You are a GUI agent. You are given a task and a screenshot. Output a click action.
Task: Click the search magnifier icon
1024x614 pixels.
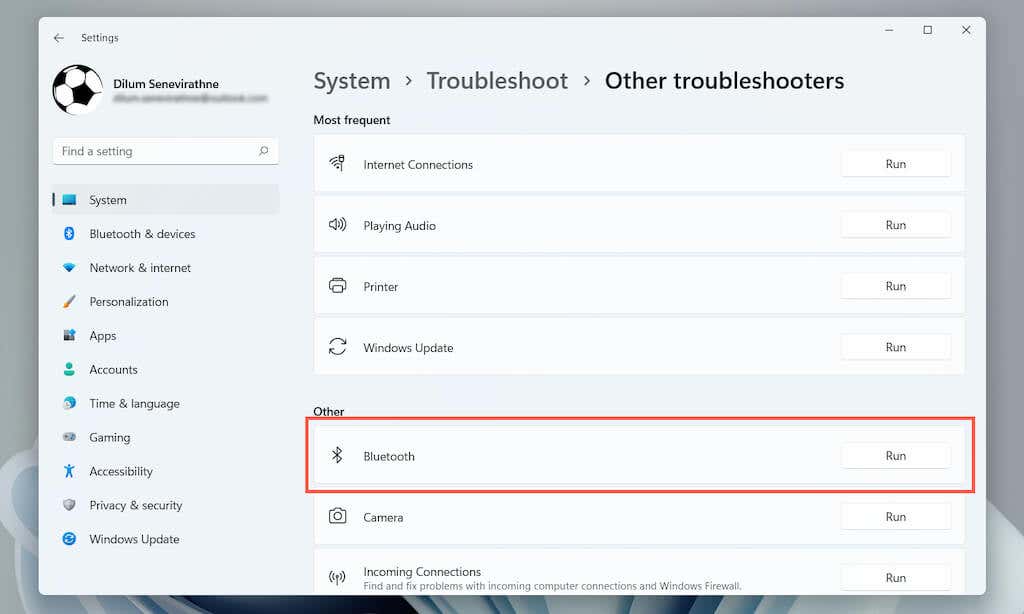pos(264,151)
